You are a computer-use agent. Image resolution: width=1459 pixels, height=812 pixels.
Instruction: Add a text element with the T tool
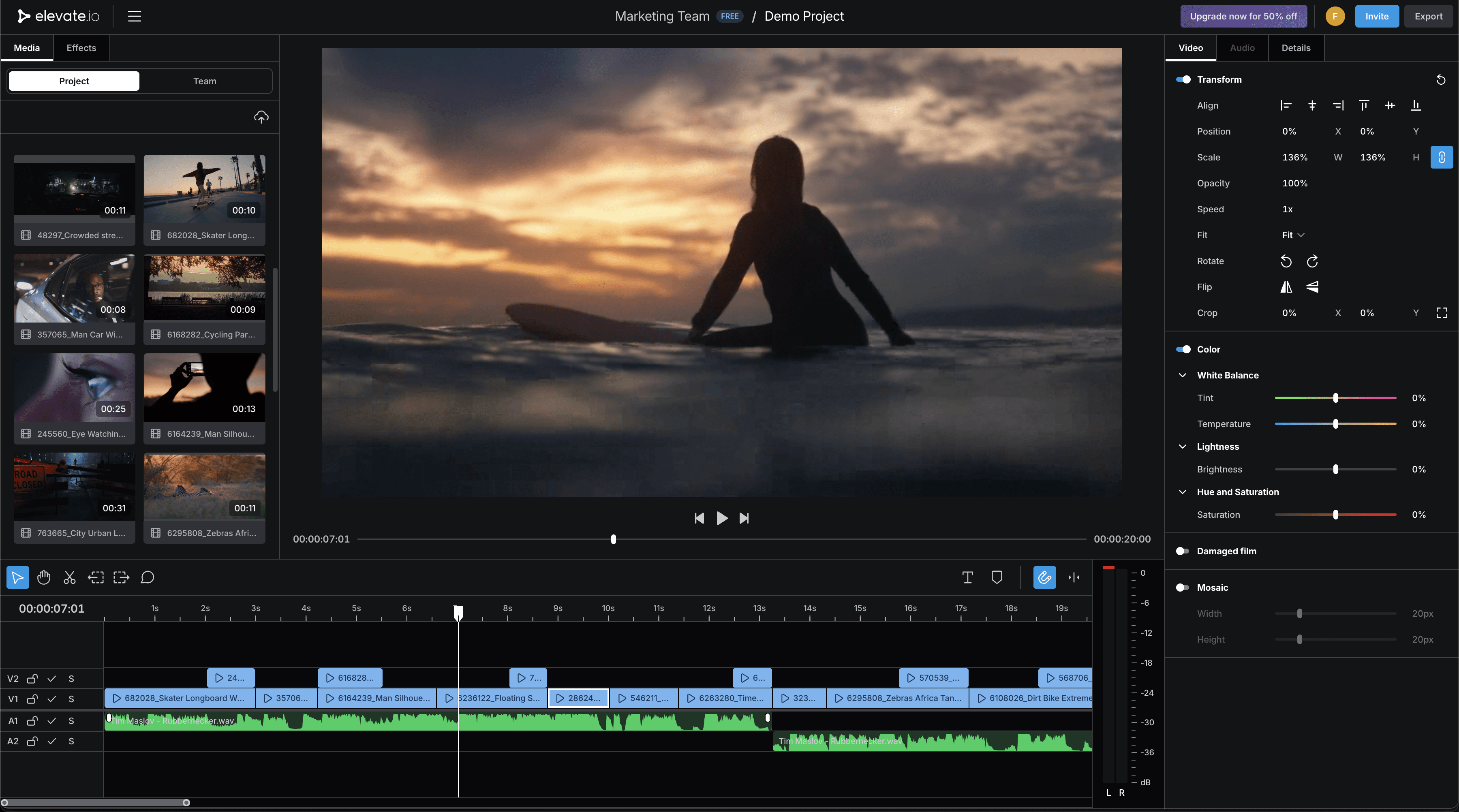pos(967,577)
